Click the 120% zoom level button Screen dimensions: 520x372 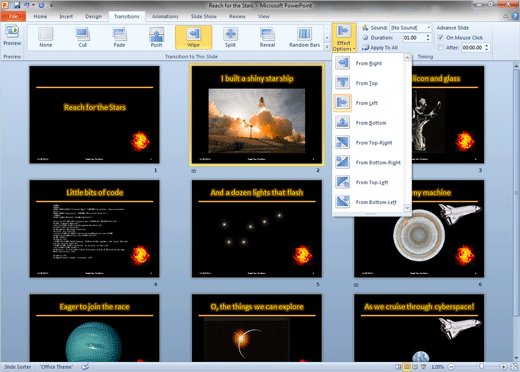(437, 367)
